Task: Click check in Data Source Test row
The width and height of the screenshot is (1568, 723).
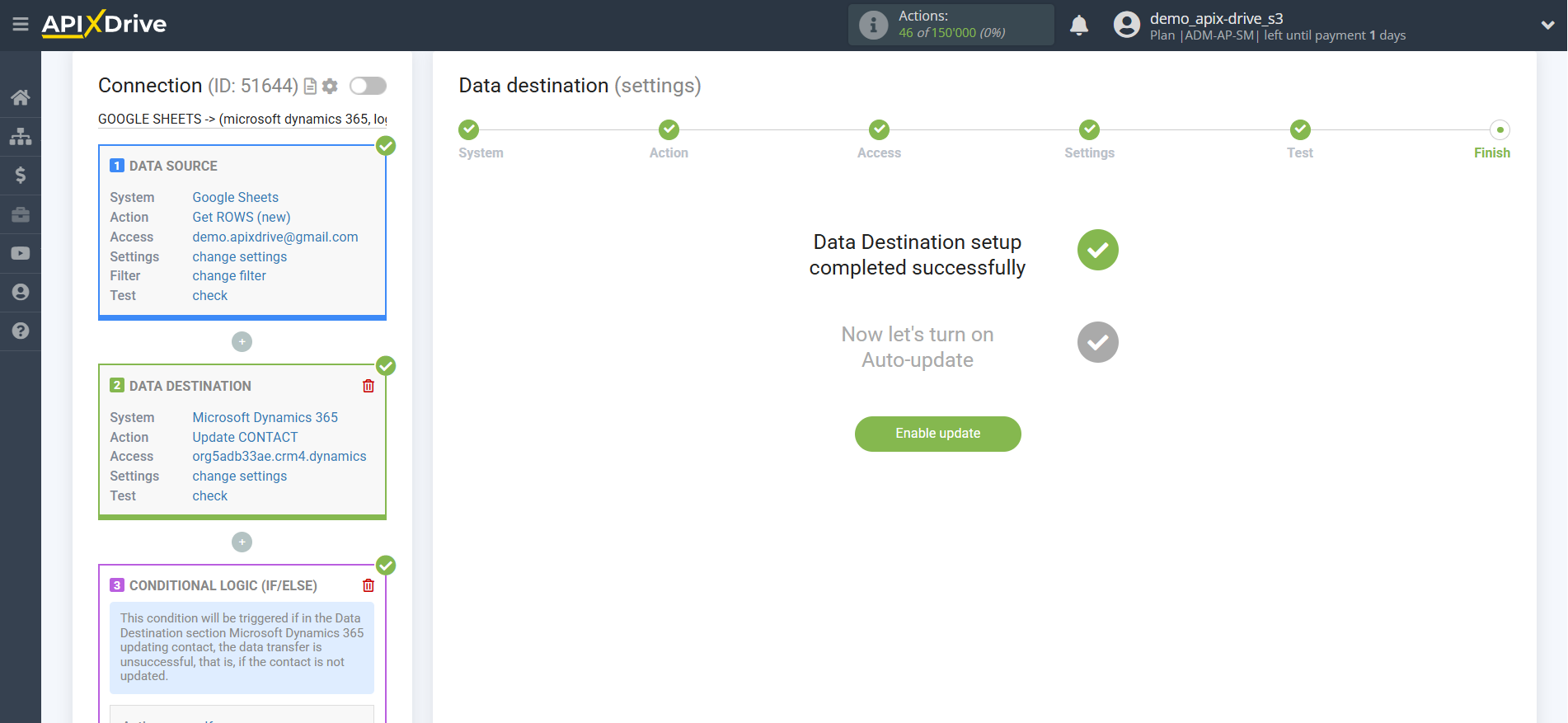Action: (x=209, y=295)
